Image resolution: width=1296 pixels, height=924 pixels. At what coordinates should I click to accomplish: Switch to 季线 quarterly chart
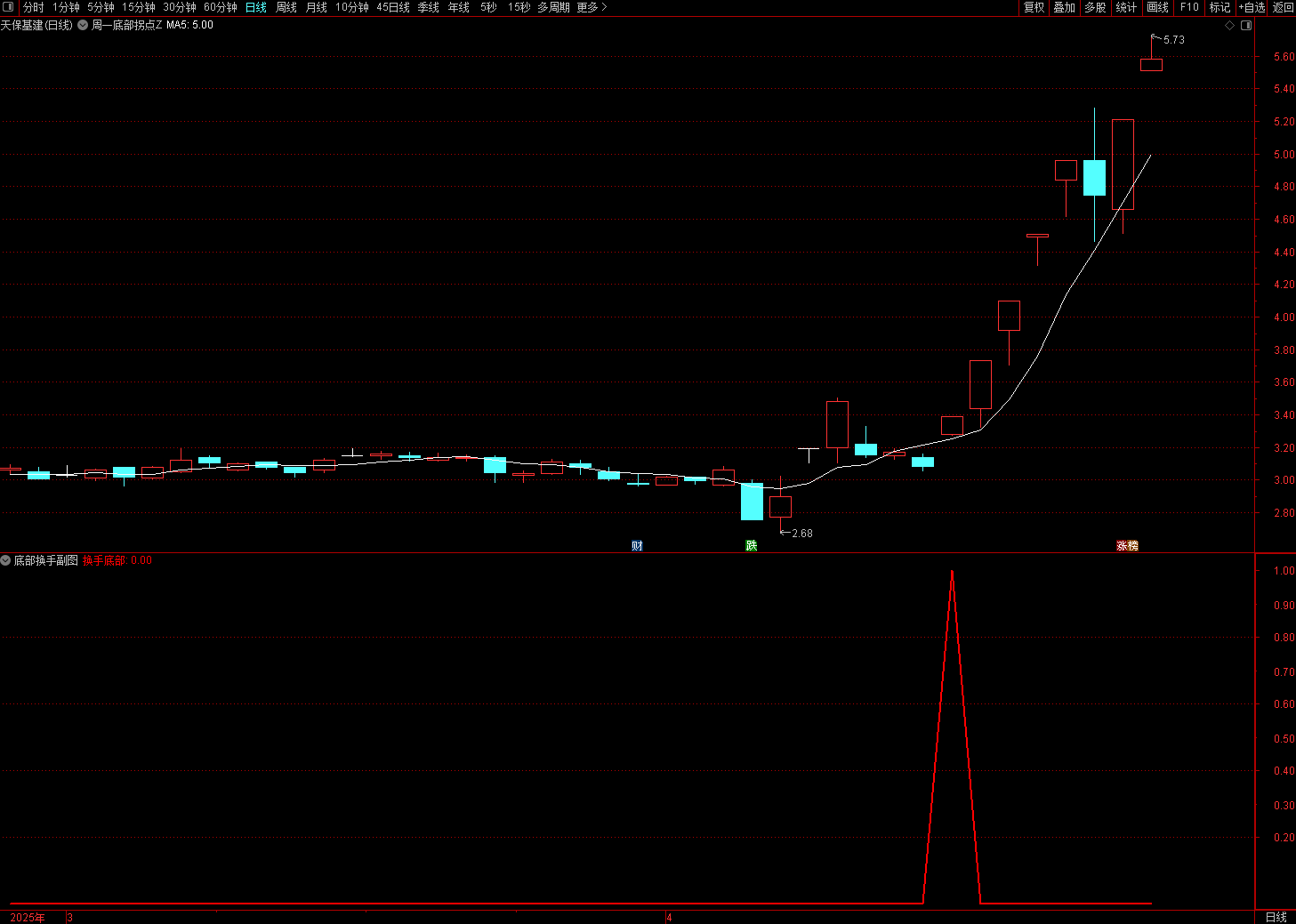(x=429, y=7)
